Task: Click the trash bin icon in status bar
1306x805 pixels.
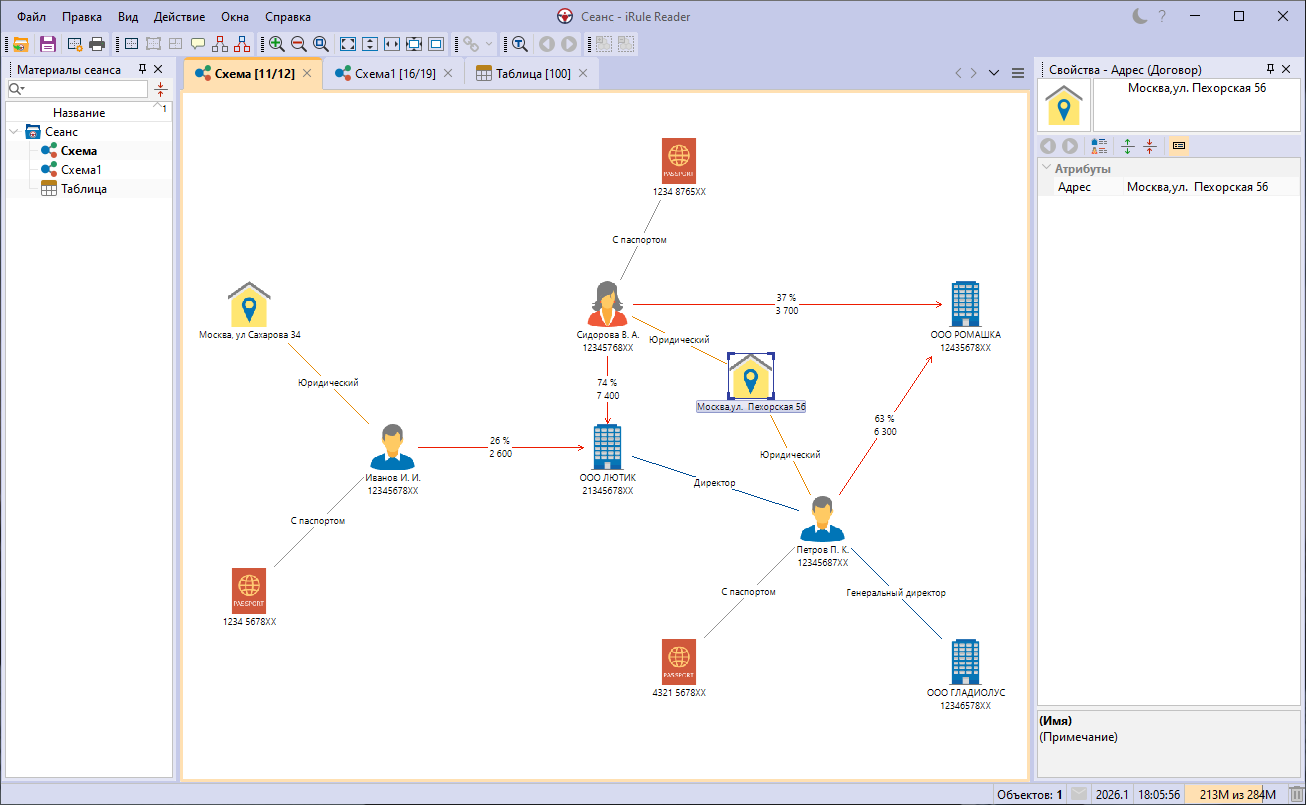Action: (x=1295, y=794)
